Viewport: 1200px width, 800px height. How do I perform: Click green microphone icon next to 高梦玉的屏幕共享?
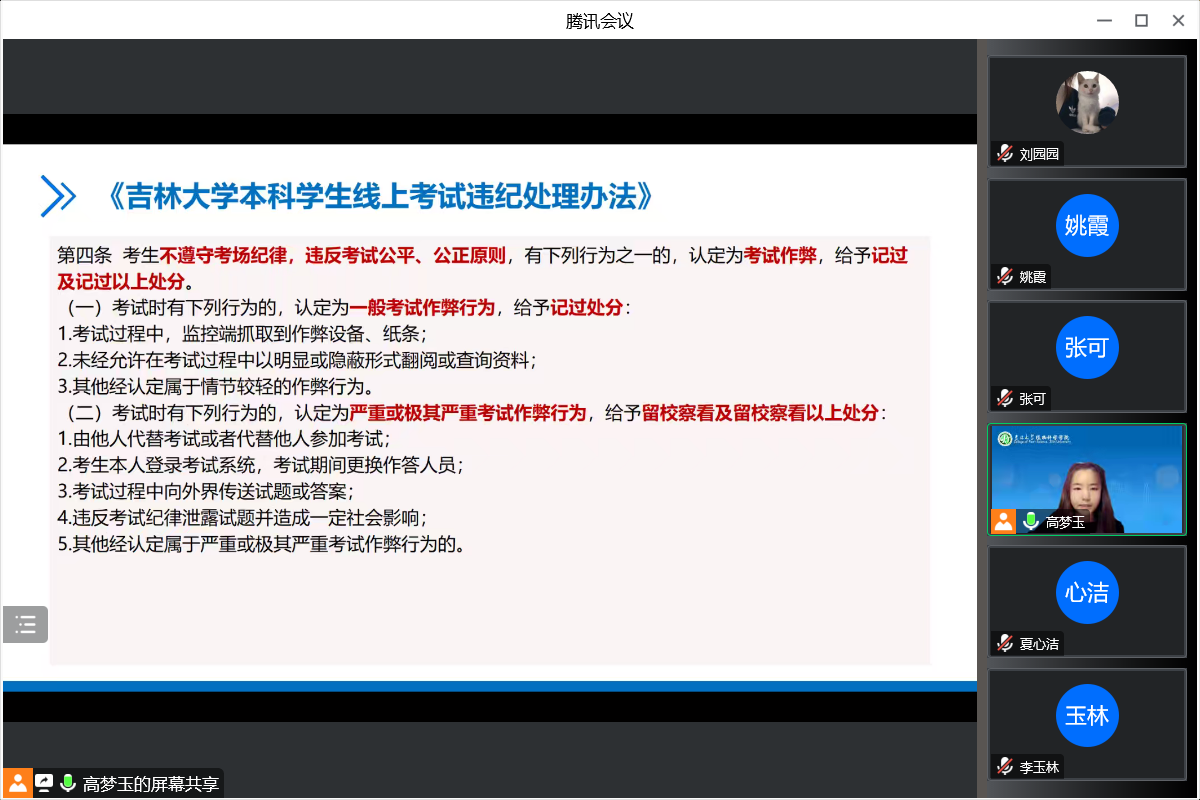click(x=68, y=783)
